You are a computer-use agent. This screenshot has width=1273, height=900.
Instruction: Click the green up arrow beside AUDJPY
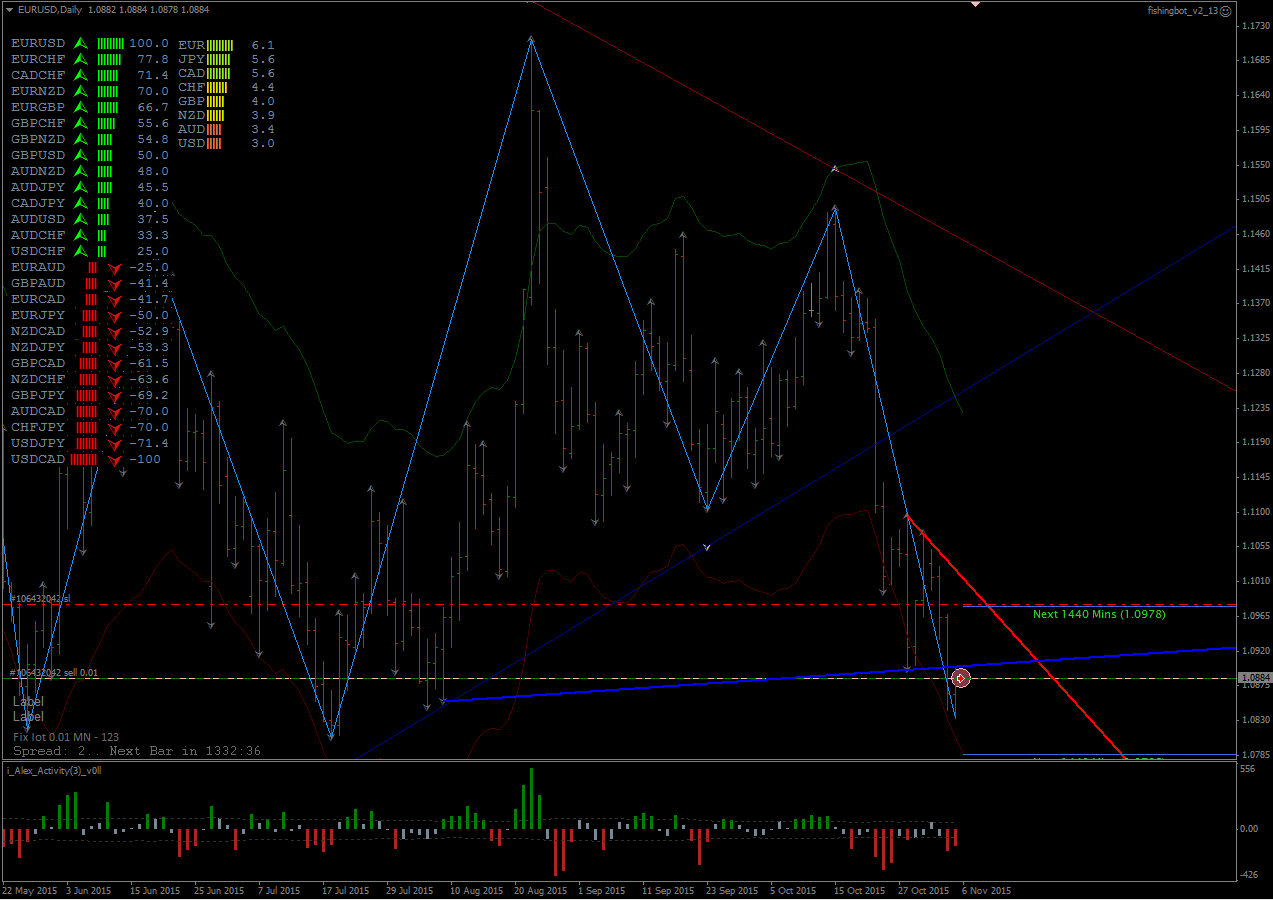click(x=82, y=188)
